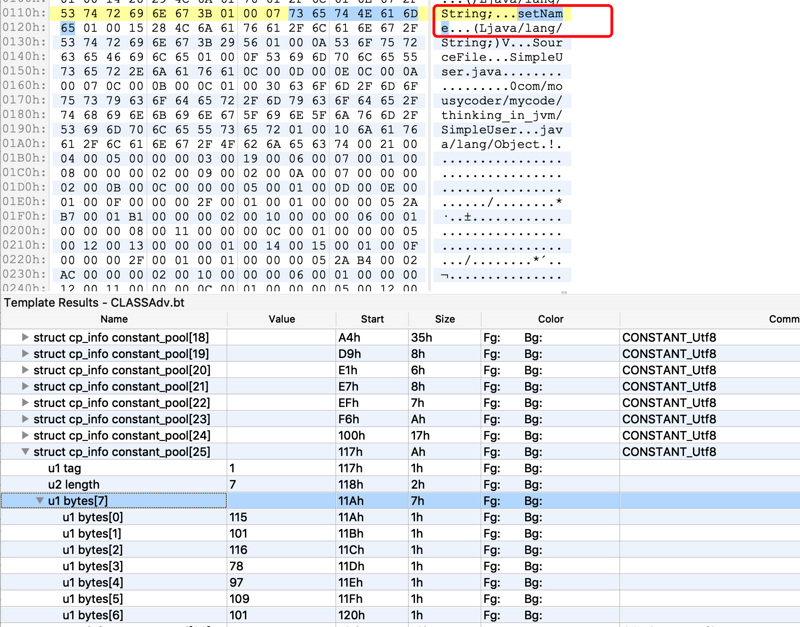The image size is (800, 627).
Task: Select the u1 bytes[3] row
Action: pyautogui.click(x=400, y=566)
